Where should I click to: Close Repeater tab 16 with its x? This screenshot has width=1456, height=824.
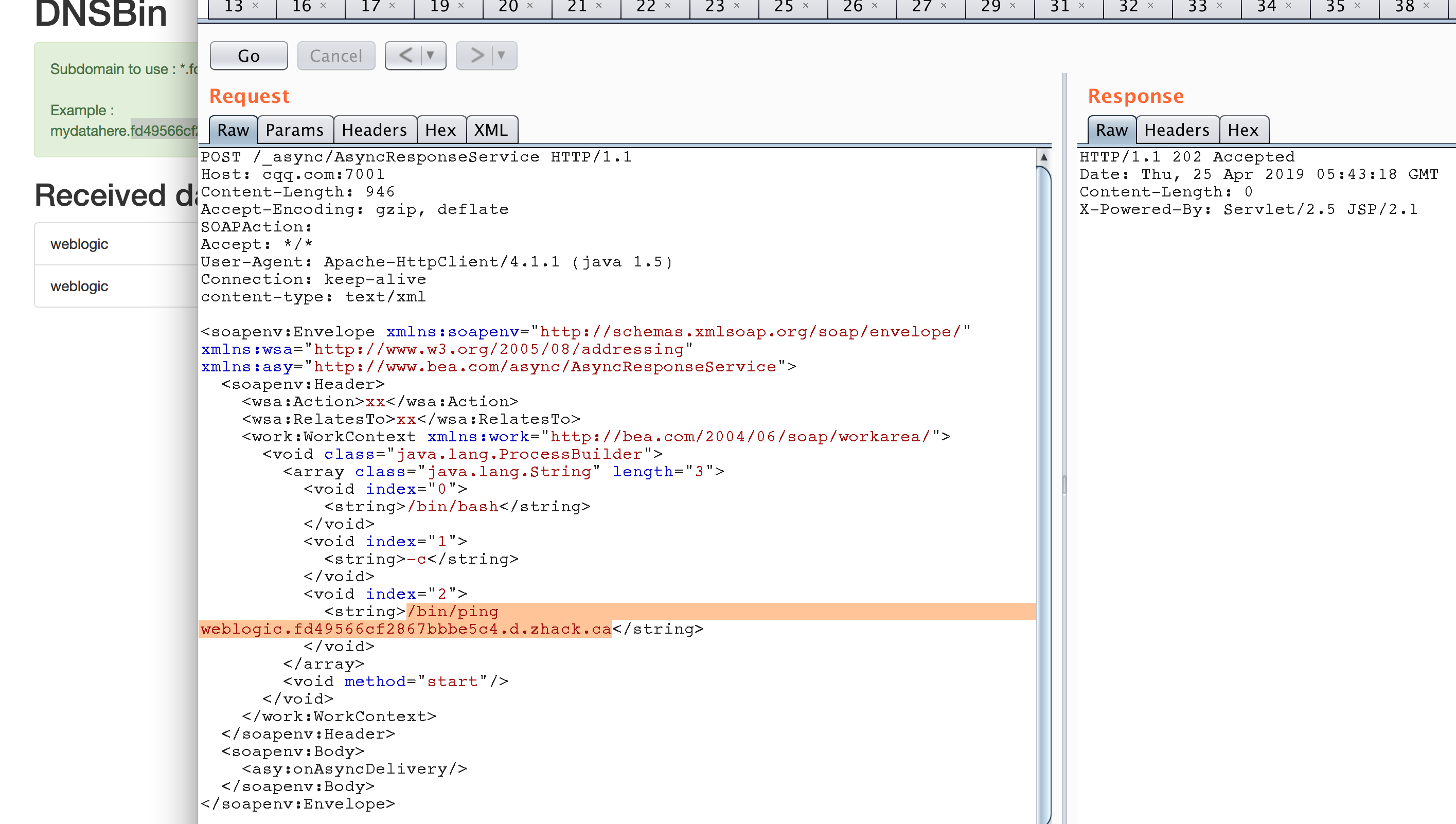323,6
